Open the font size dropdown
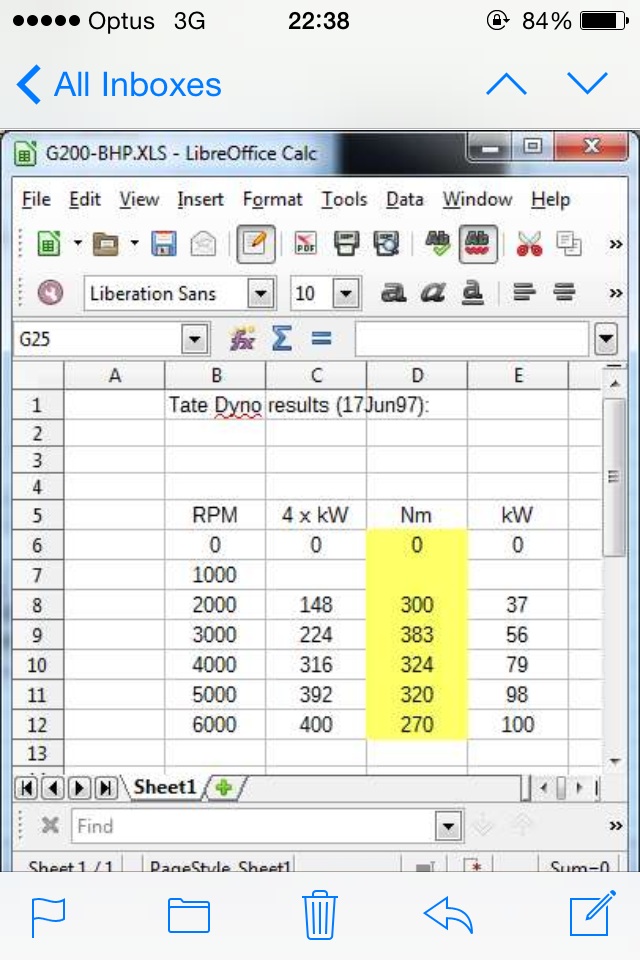This screenshot has height=960, width=640. click(345, 293)
